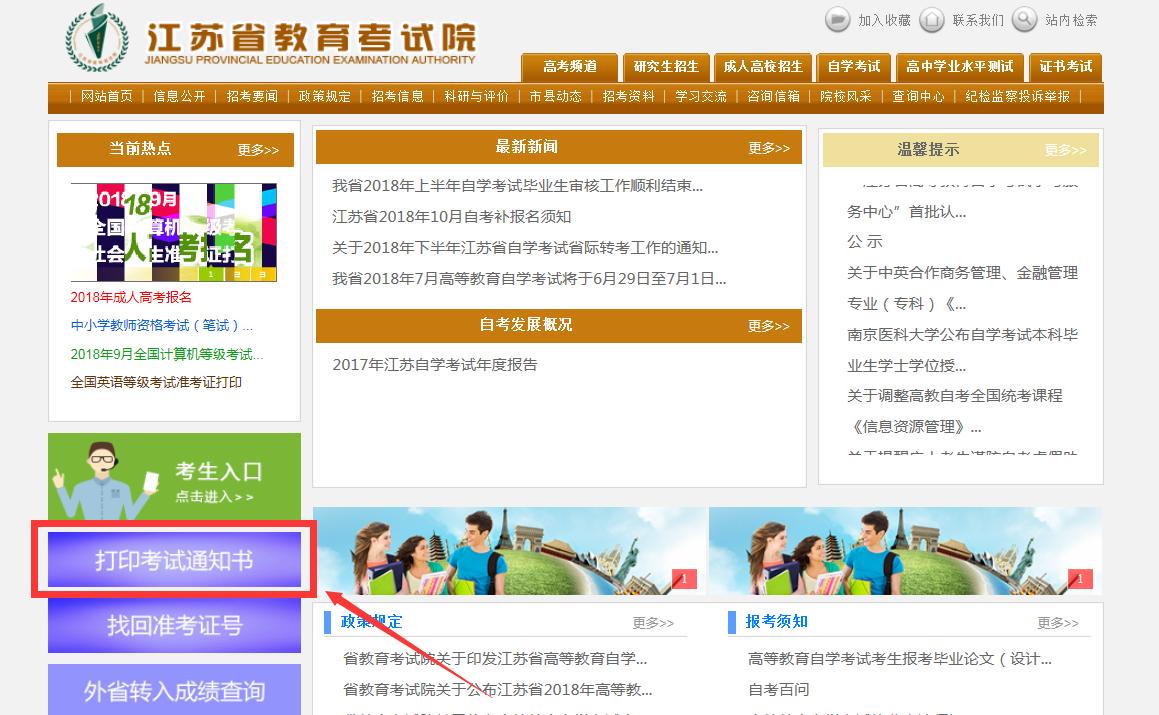The image size is (1159, 715).
Task: Expand 更多>> in 当前热点 panel
Action: [258, 150]
